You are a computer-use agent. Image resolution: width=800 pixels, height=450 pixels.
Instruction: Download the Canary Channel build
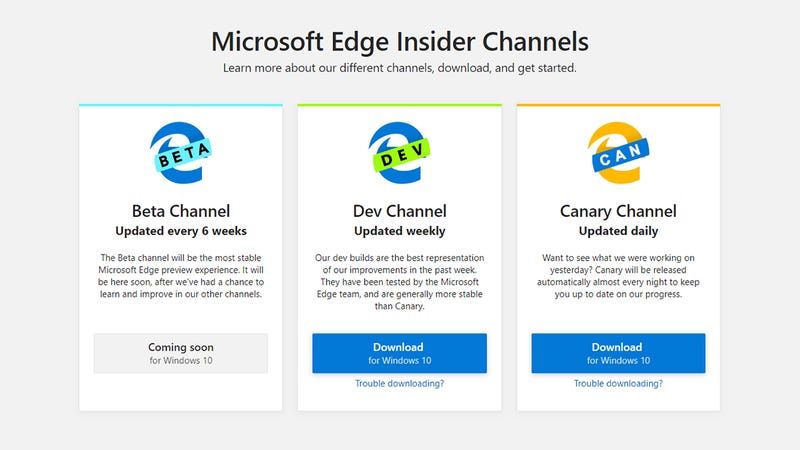pyautogui.click(x=618, y=353)
